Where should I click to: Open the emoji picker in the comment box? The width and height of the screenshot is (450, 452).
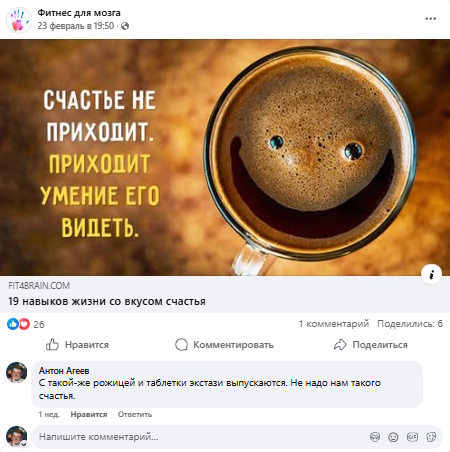(x=393, y=437)
